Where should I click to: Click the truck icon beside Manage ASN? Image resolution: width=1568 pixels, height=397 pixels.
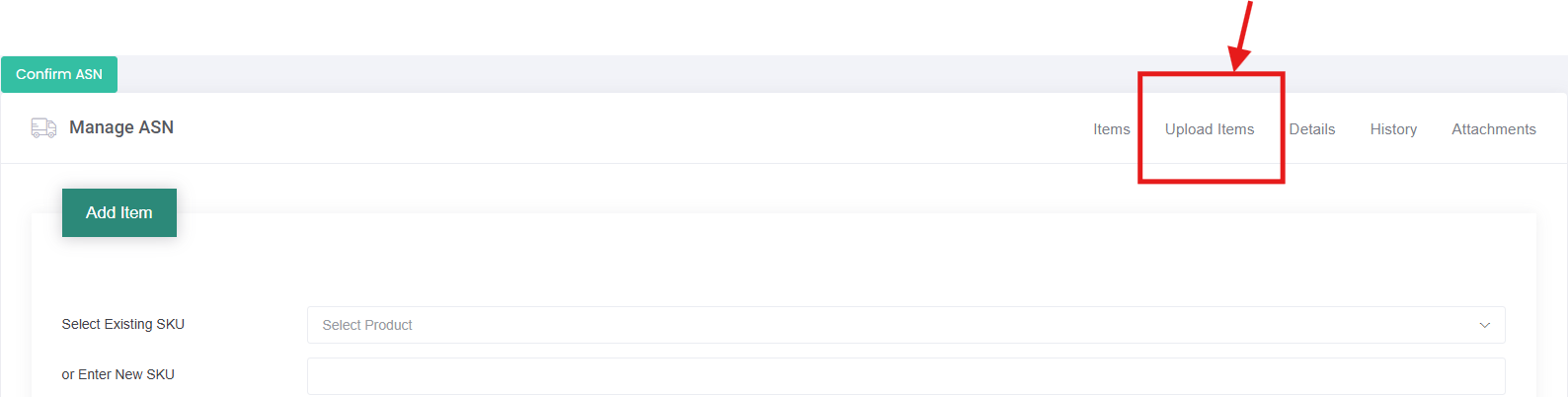click(43, 127)
